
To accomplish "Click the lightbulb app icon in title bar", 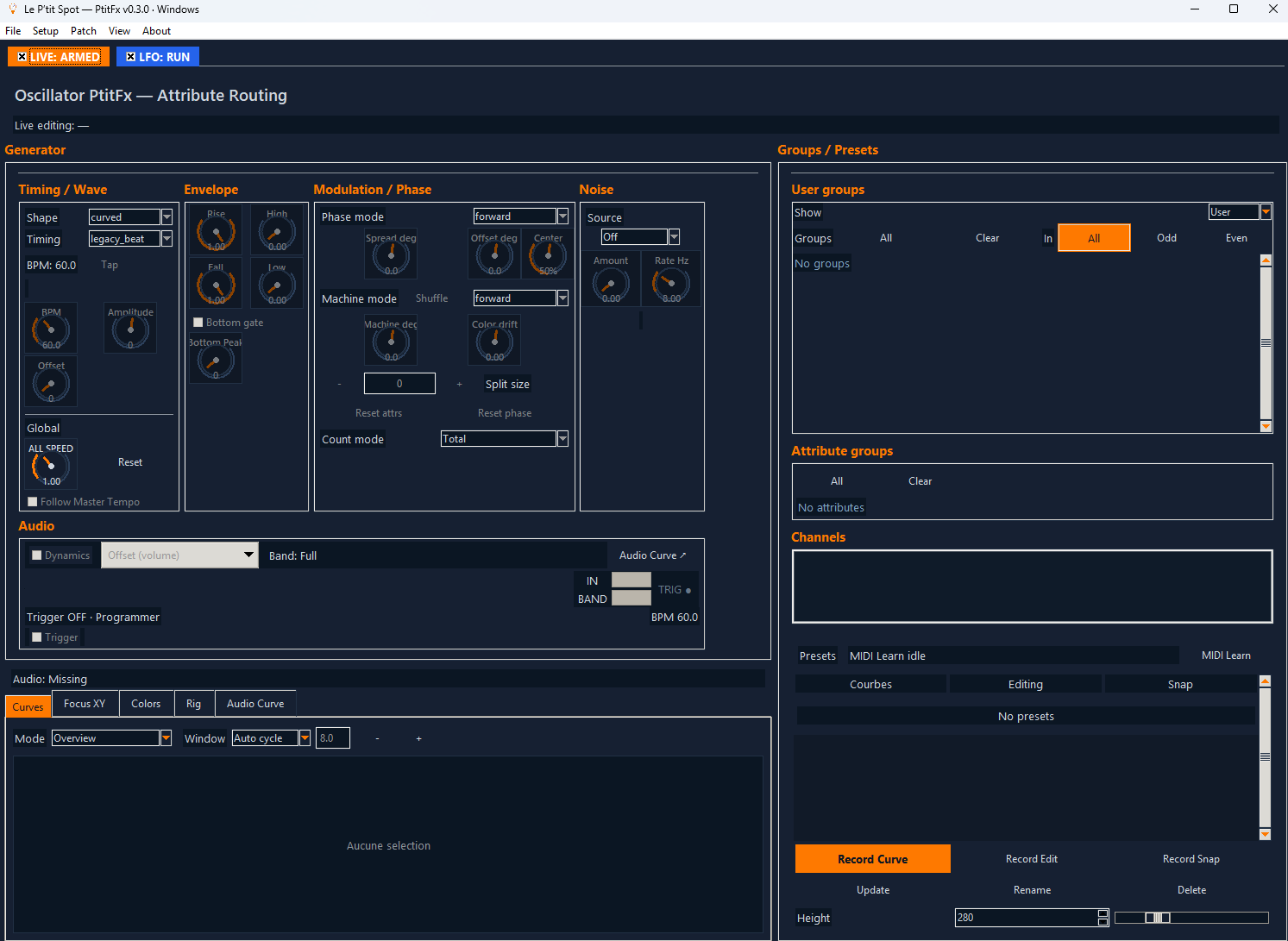I will [x=13, y=9].
